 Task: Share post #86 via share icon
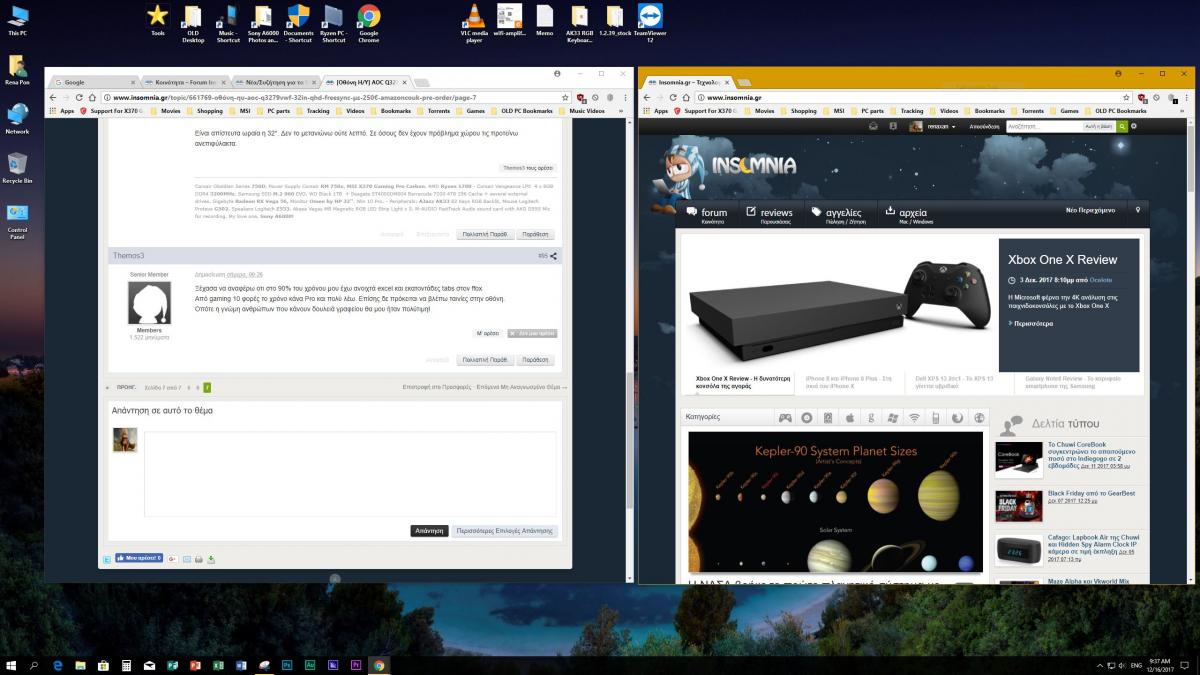(553, 256)
